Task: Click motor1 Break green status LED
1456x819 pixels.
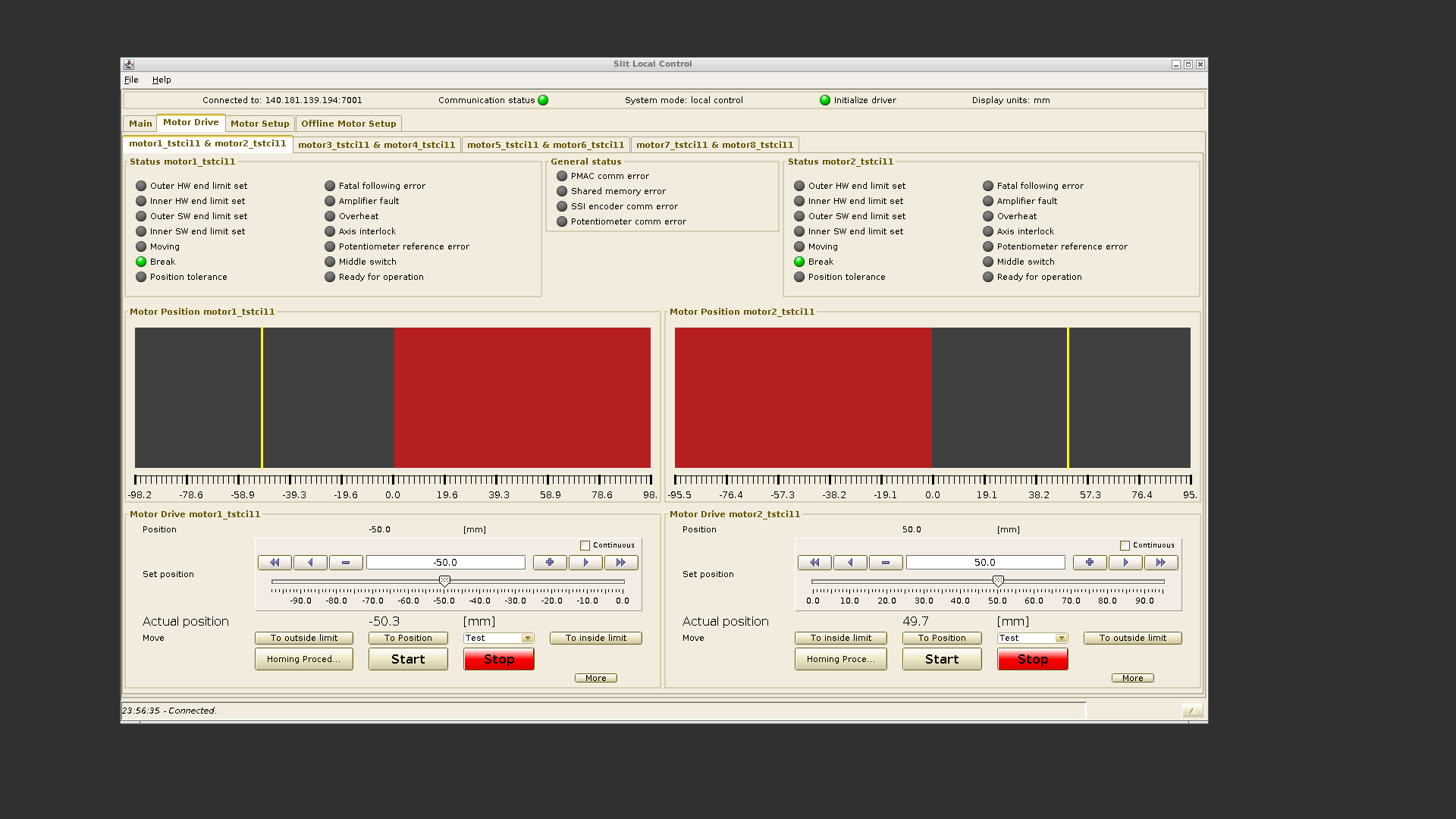Action: tap(141, 262)
